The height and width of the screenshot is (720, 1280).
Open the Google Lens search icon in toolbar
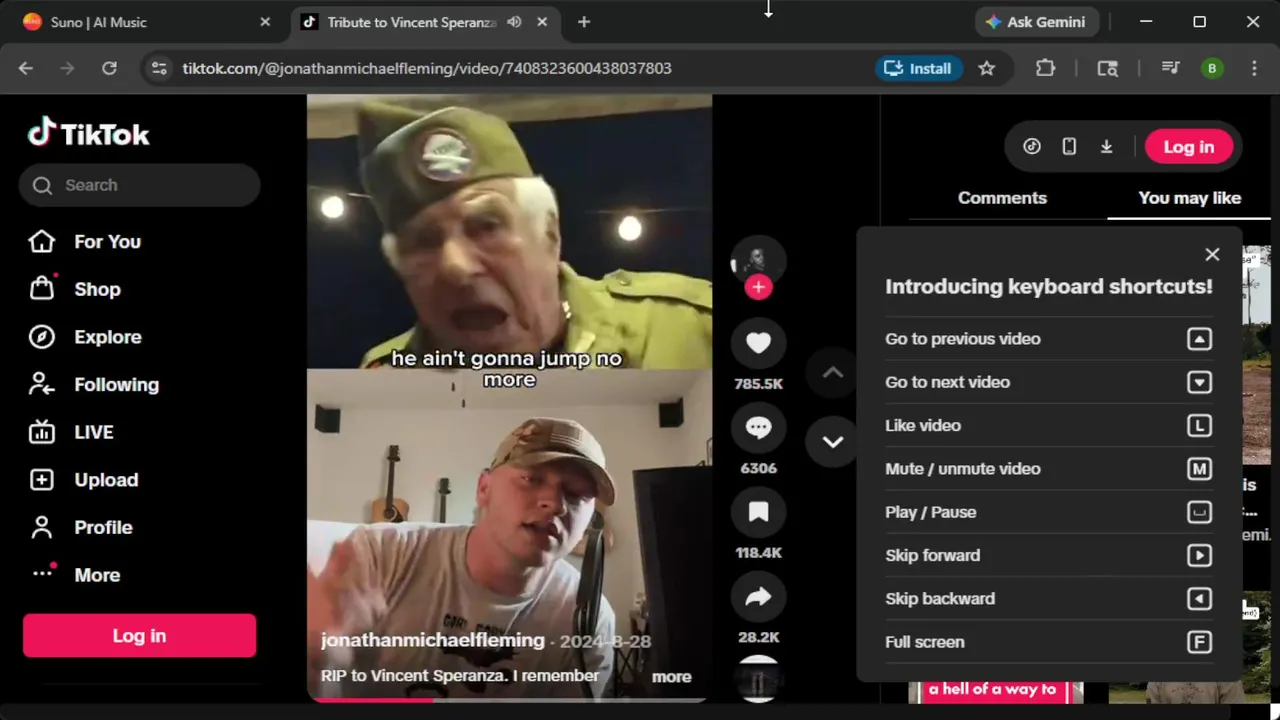pyautogui.click(x=1107, y=68)
